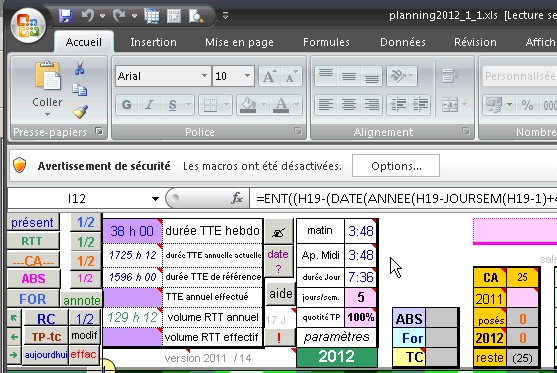Viewport: 557px width, 373px height.
Task: Click the center text alignment icon
Action: pos(349,105)
